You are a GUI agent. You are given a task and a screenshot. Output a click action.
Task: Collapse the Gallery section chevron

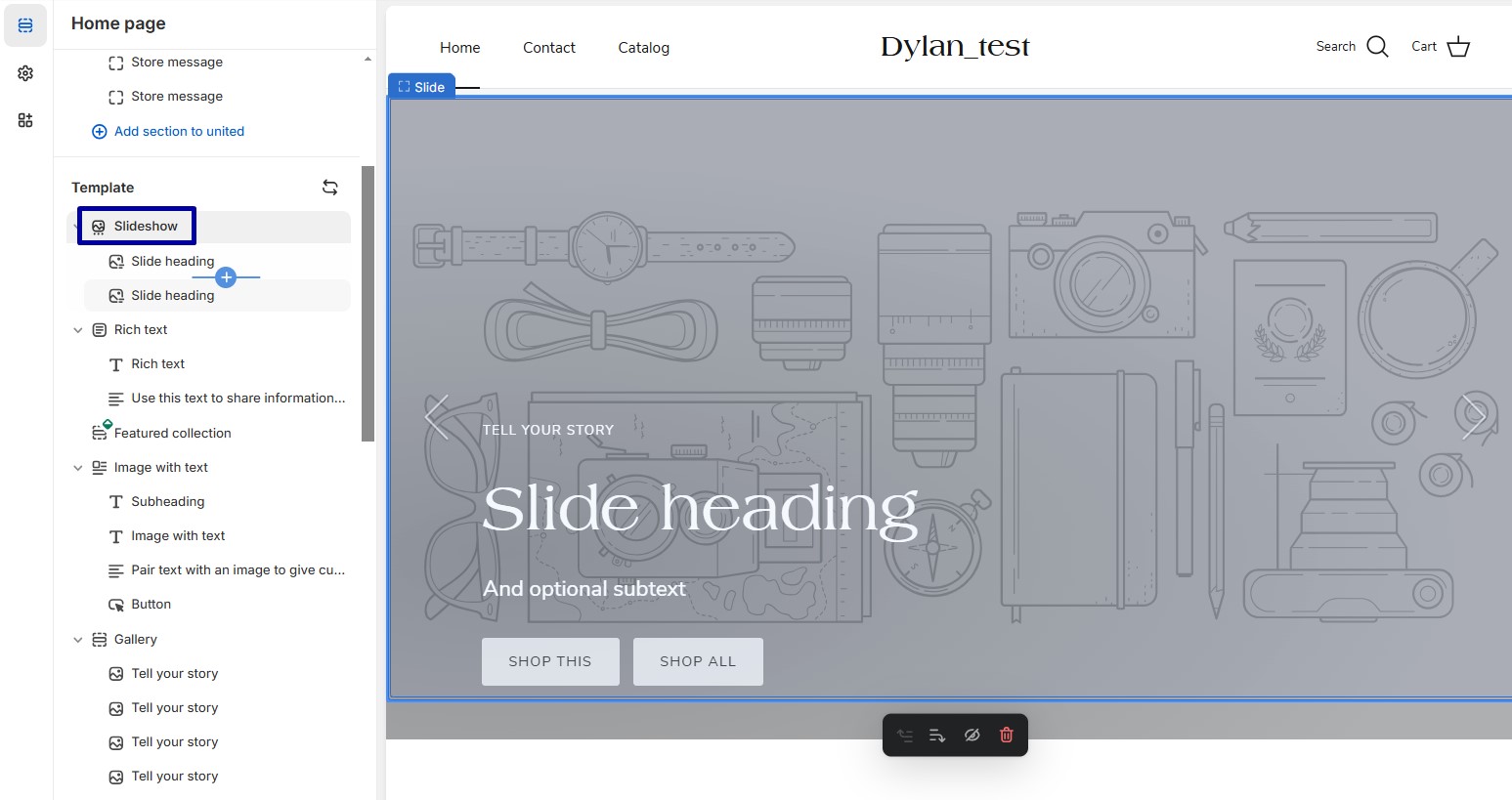coord(78,640)
